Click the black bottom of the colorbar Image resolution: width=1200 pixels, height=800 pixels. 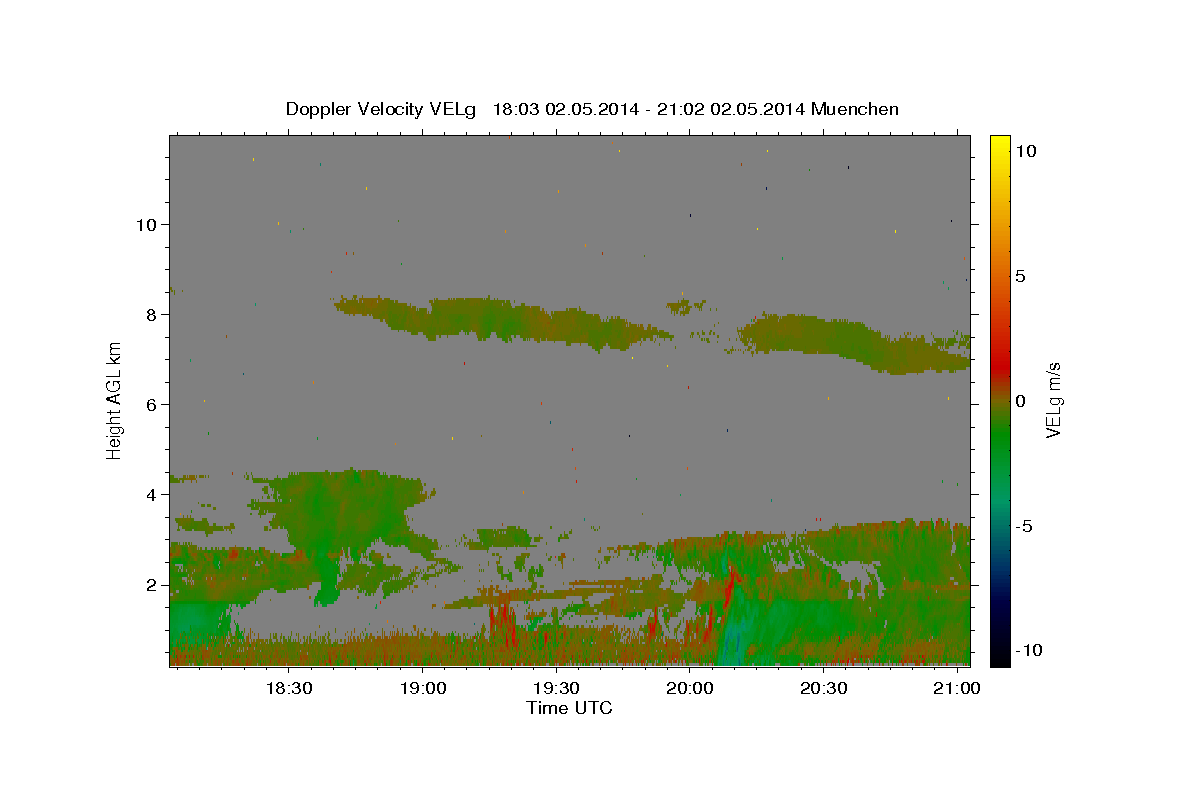point(999,655)
